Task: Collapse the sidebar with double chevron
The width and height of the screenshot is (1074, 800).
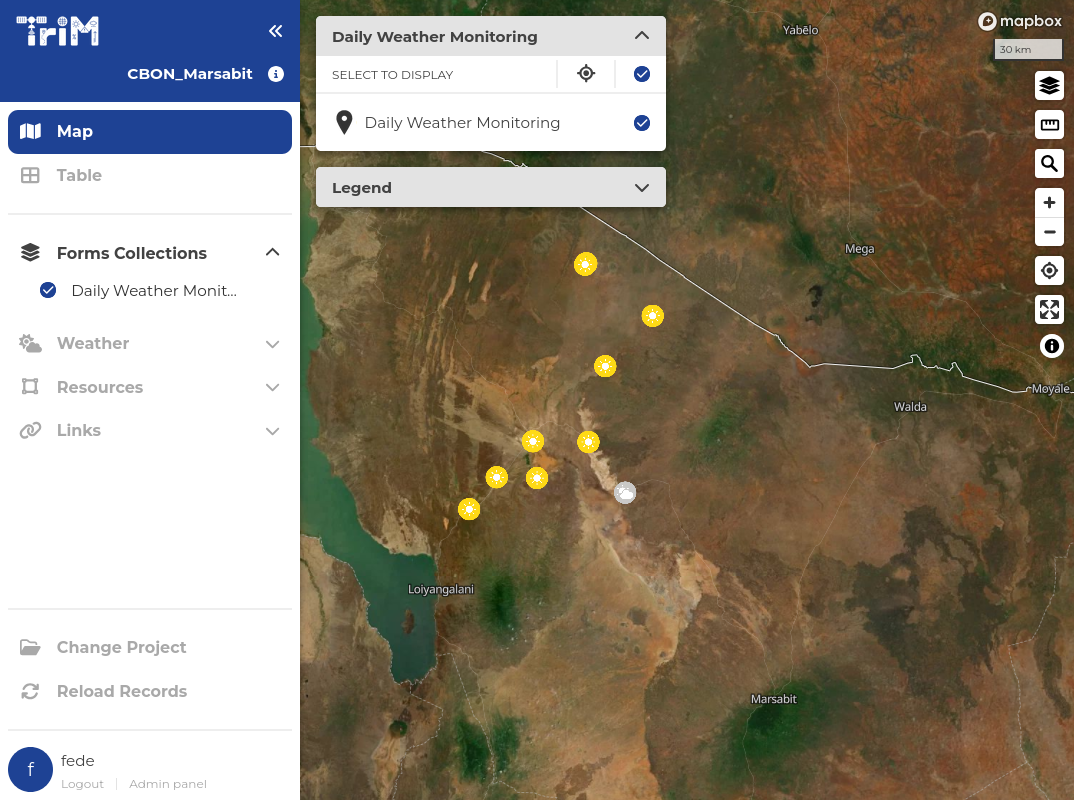Action: pyautogui.click(x=276, y=31)
